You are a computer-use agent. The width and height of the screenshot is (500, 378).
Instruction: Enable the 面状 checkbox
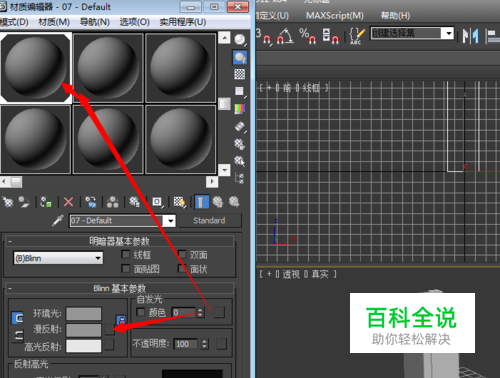182,269
